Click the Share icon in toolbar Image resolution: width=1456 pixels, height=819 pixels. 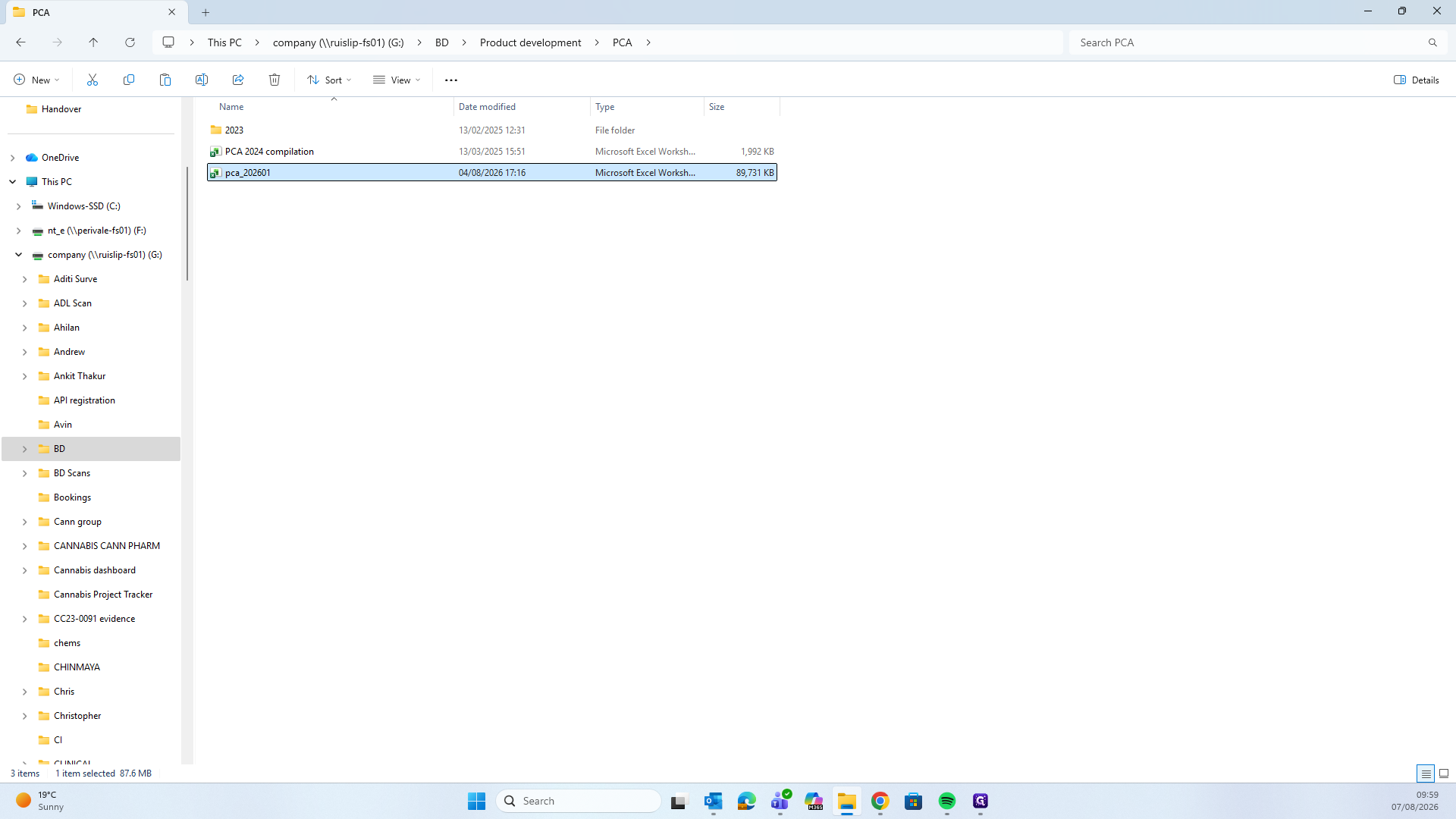(238, 80)
